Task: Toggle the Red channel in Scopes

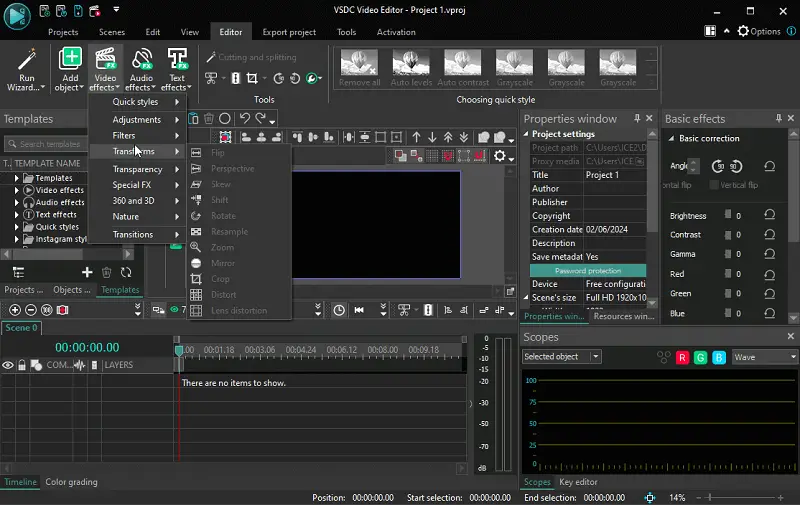Action: 682,358
